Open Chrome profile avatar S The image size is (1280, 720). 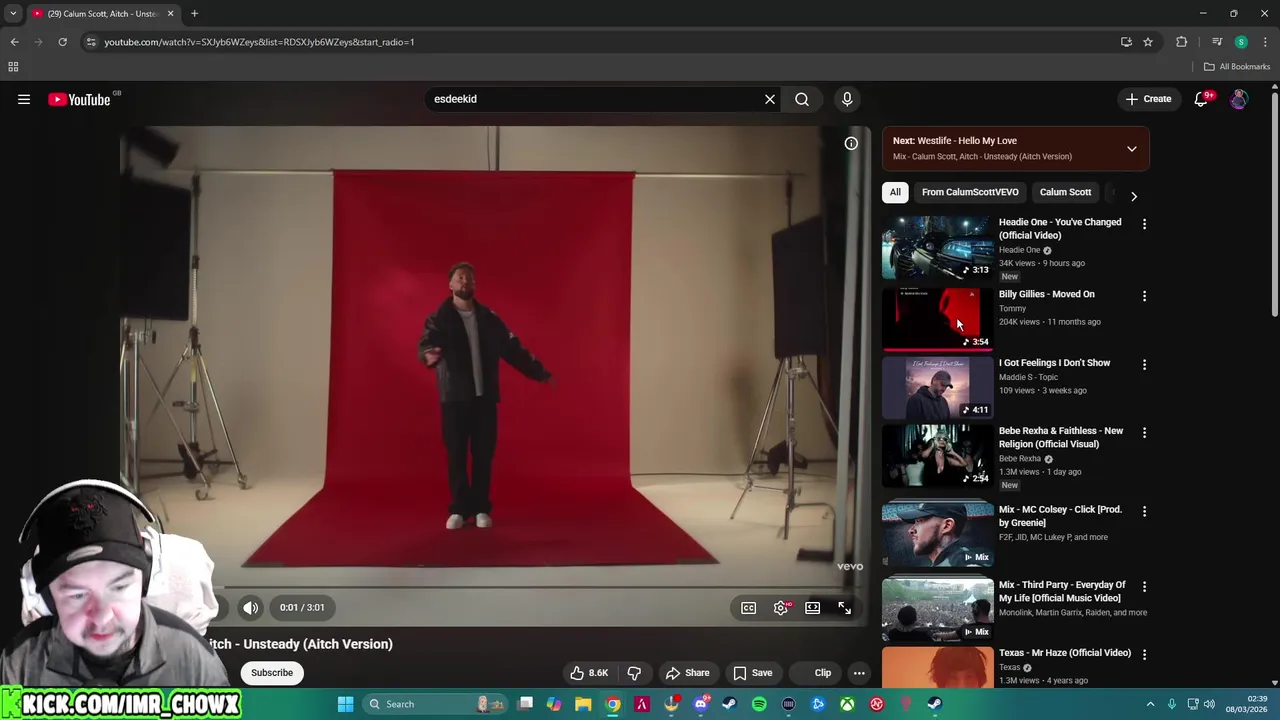pos(1241,42)
